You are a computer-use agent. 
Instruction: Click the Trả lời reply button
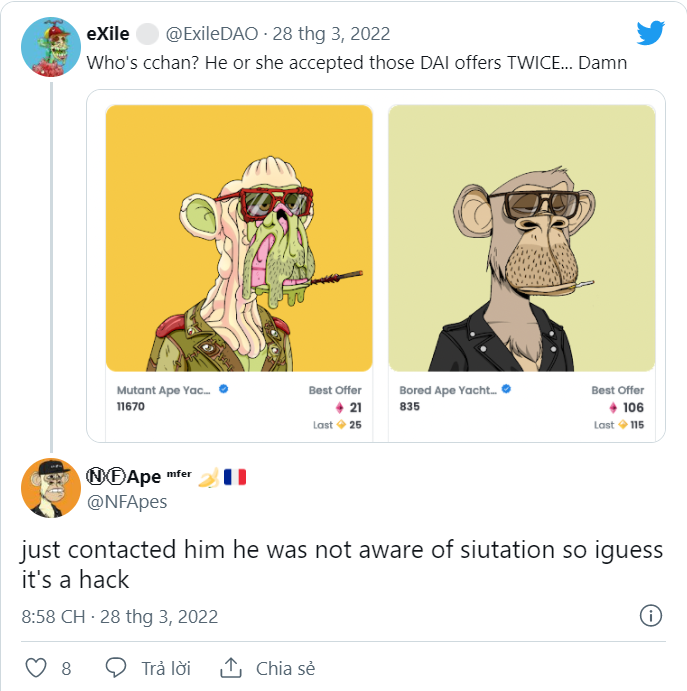163,668
